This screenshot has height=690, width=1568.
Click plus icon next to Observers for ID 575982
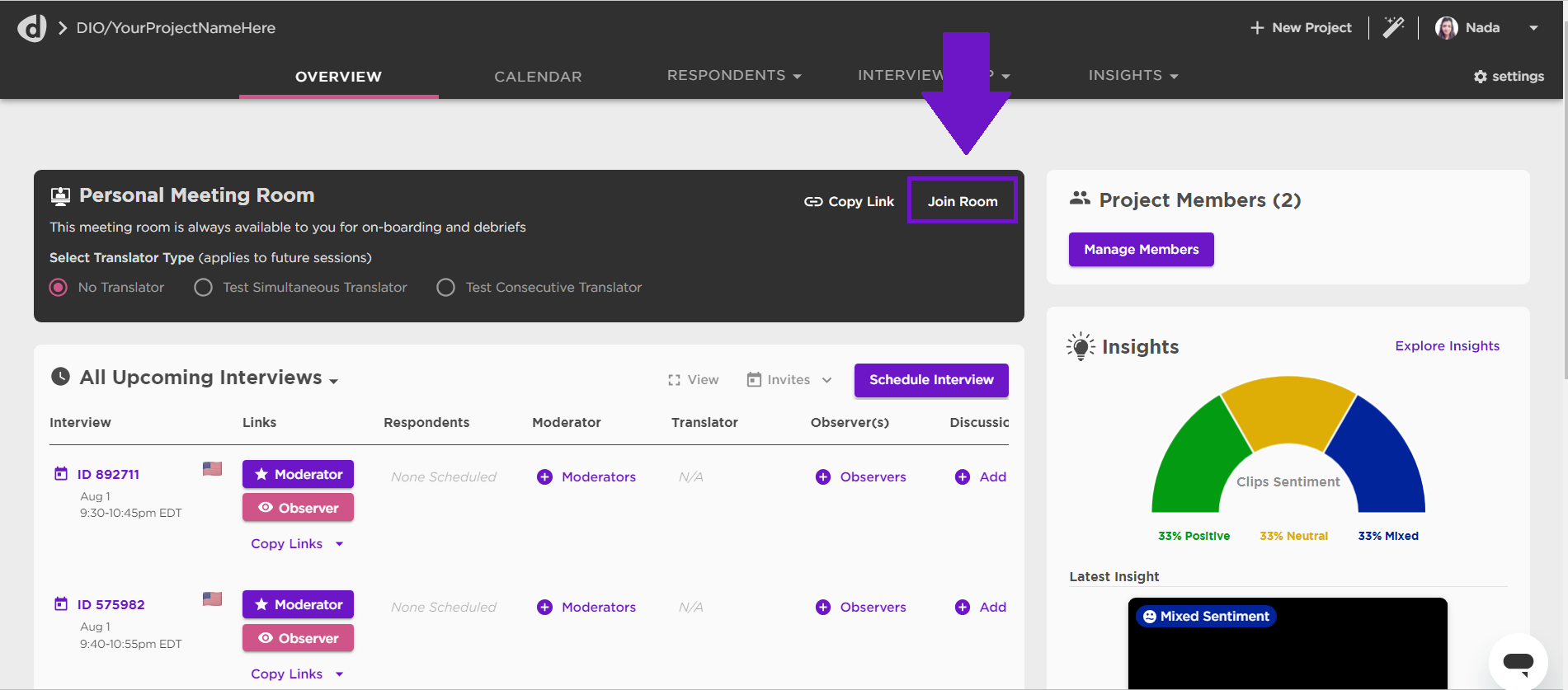[x=823, y=608]
